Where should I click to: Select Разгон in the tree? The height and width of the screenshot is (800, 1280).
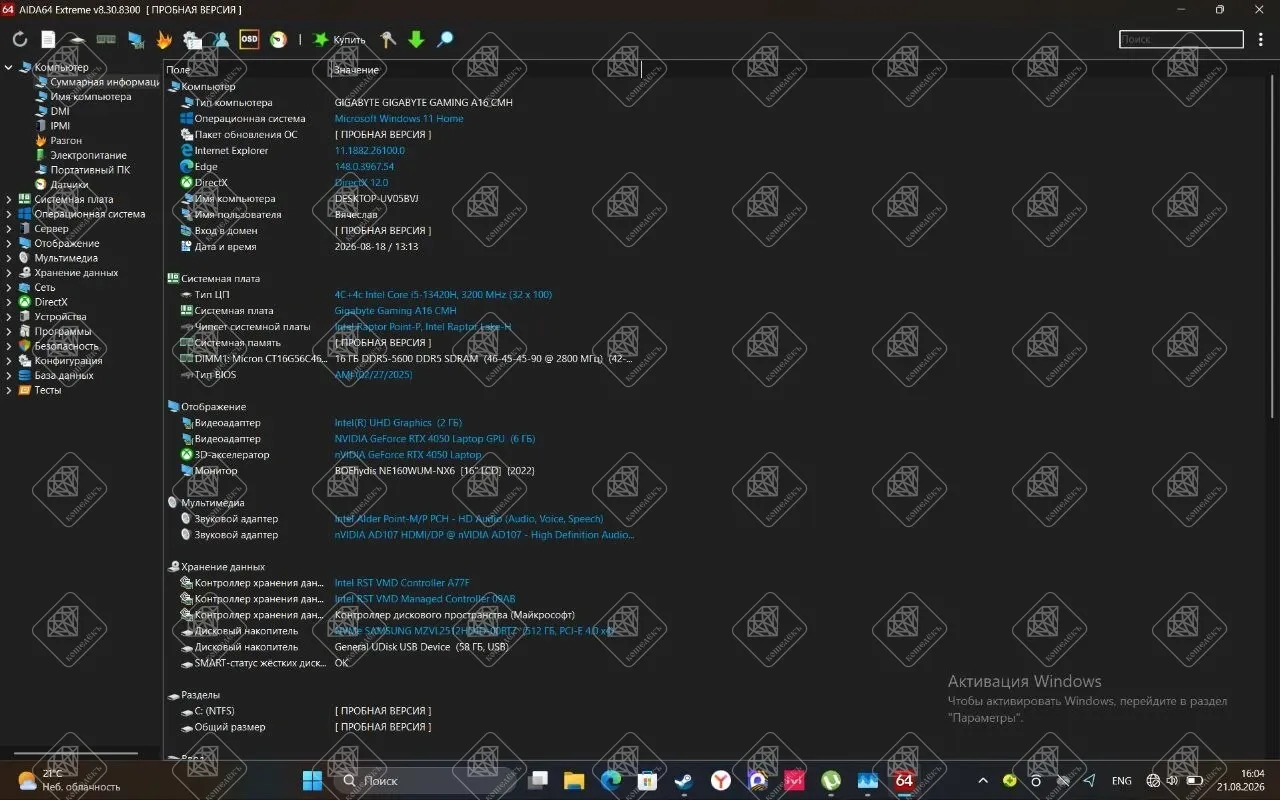[x=66, y=141]
